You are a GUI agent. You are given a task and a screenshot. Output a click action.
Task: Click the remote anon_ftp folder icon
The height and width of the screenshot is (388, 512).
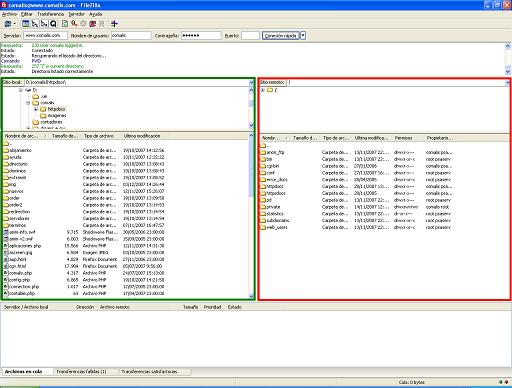click(x=263, y=152)
